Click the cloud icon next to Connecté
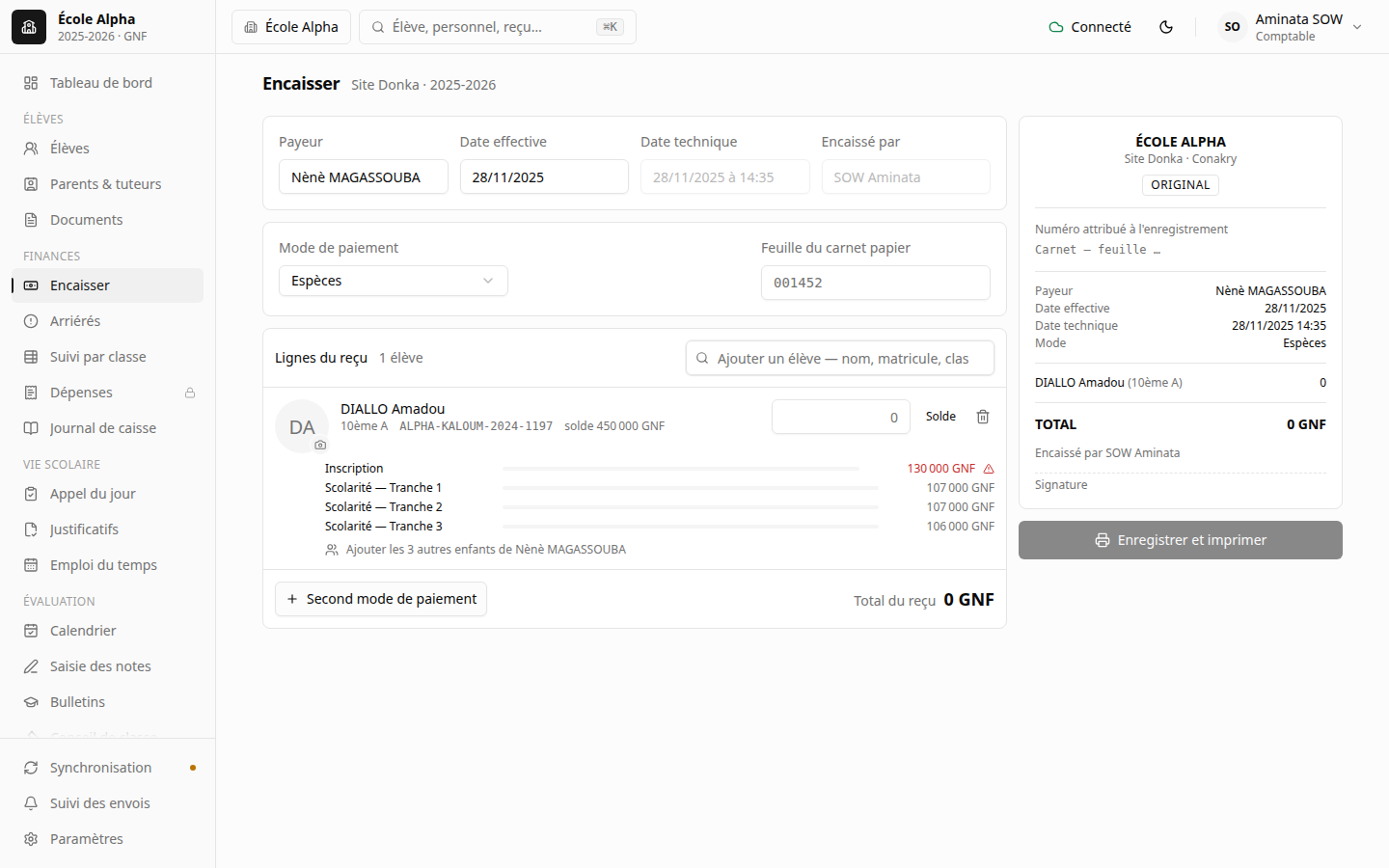The image size is (1389, 868). [1056, 27]
